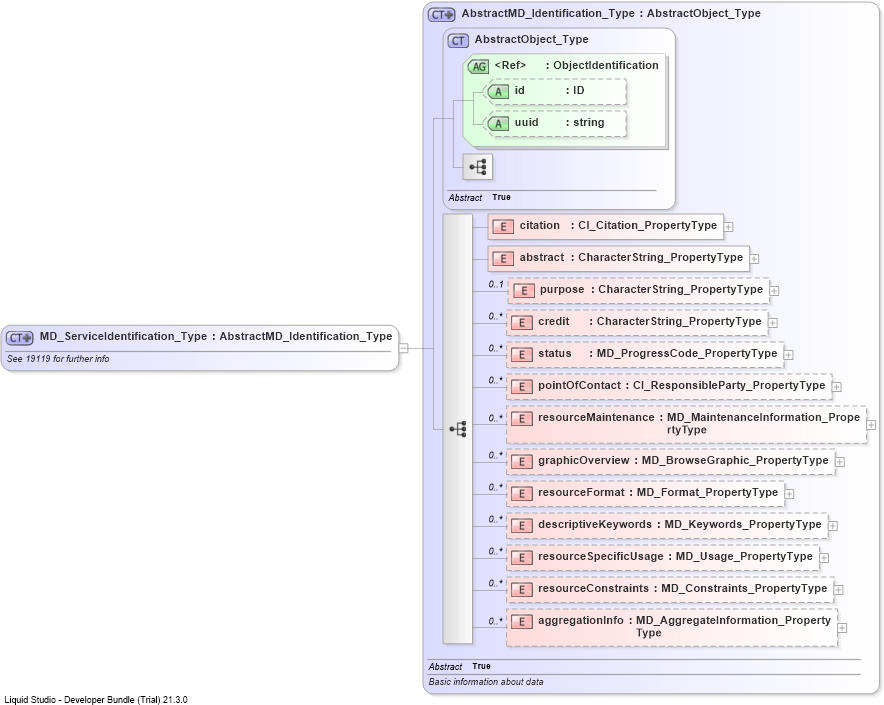The height and width of the screenshot is (705, 884).
Task: Select the MD_ServiceIdentification_Type title text
Action: [216, 337]
